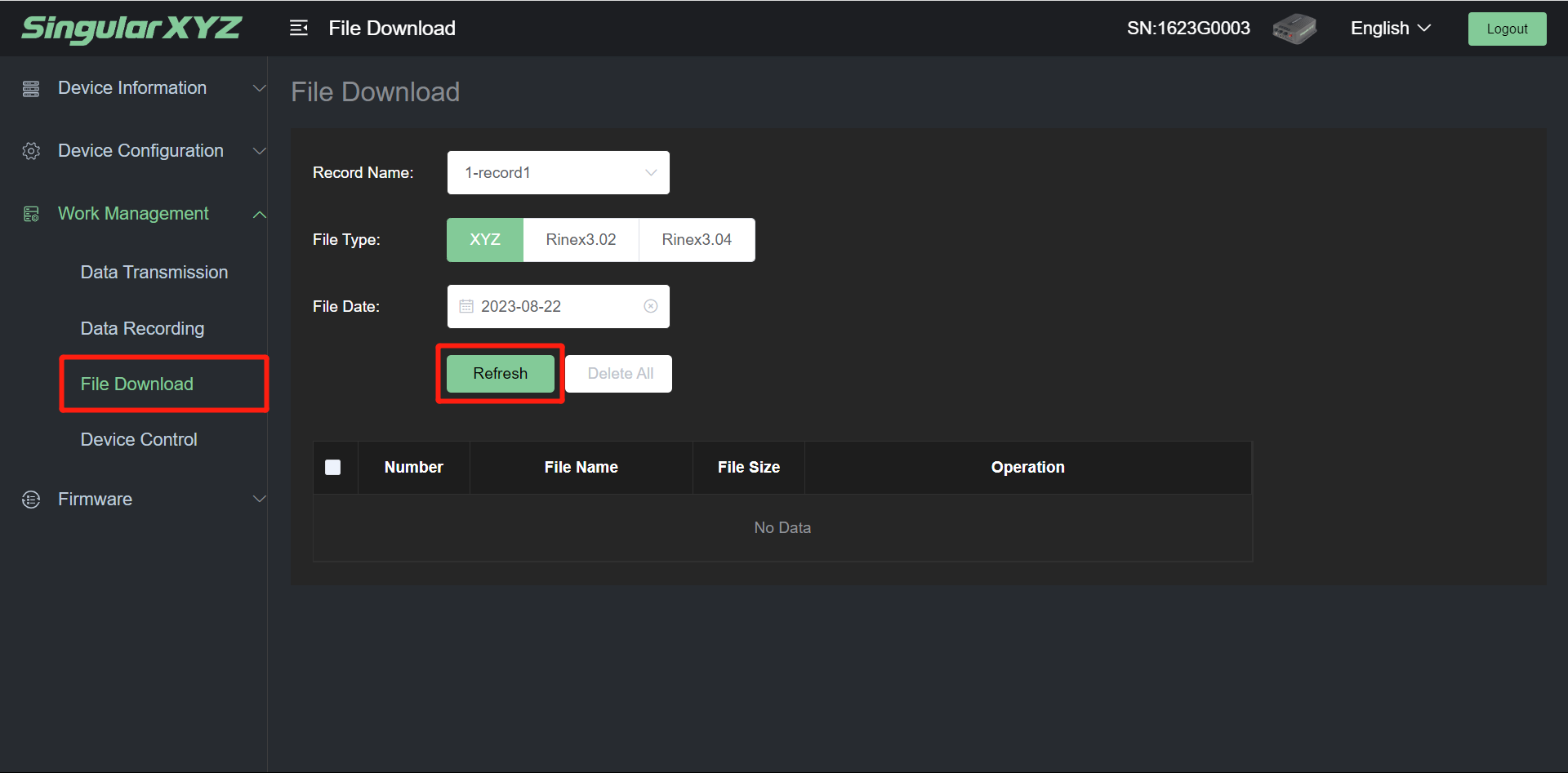Open the Record Name dropdown
Image resolution: width=1568 pixels, height=773 pixels.
[559, 173]
